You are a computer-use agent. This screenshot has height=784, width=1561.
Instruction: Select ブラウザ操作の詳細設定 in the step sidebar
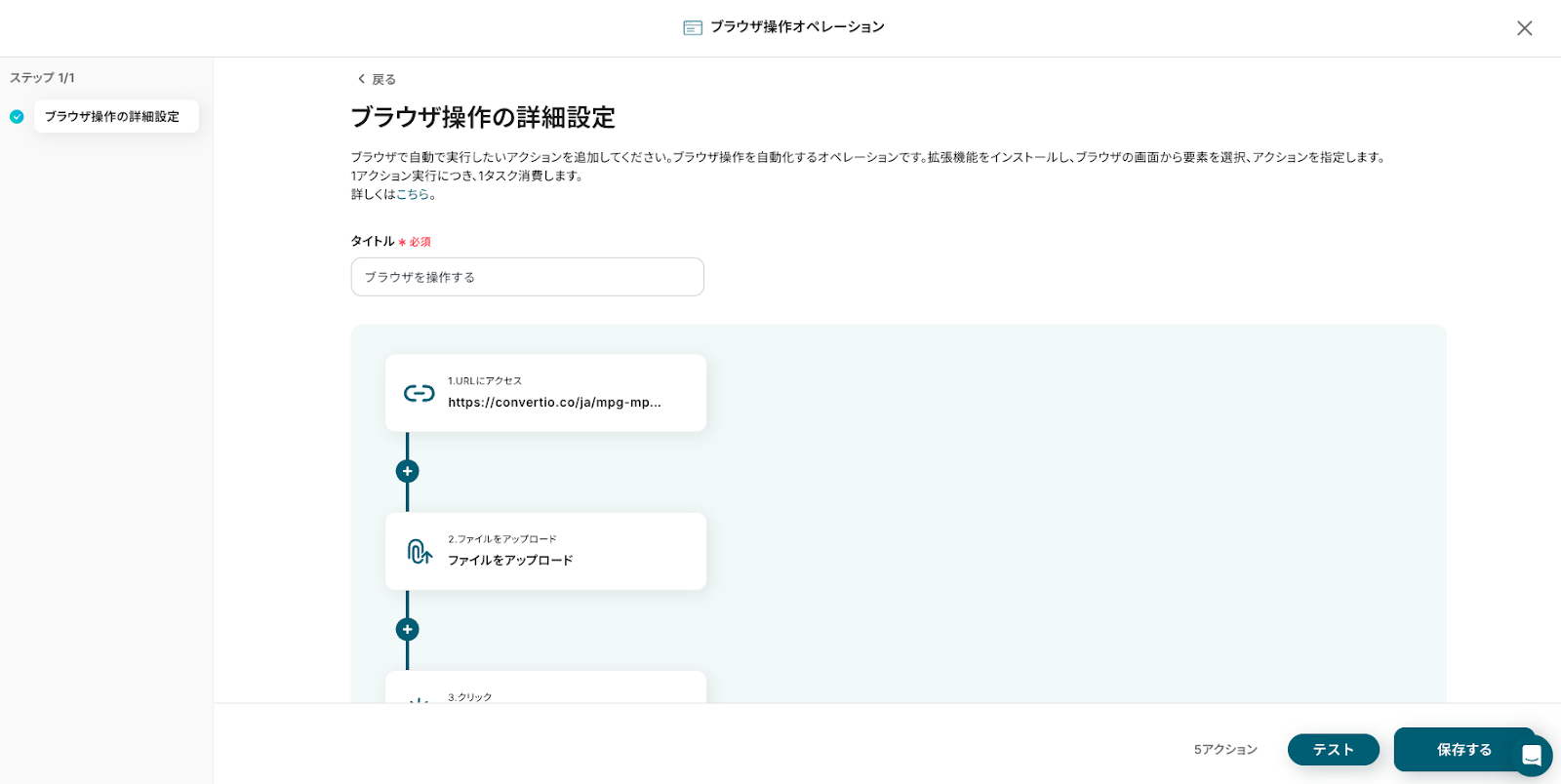point(112,117)
